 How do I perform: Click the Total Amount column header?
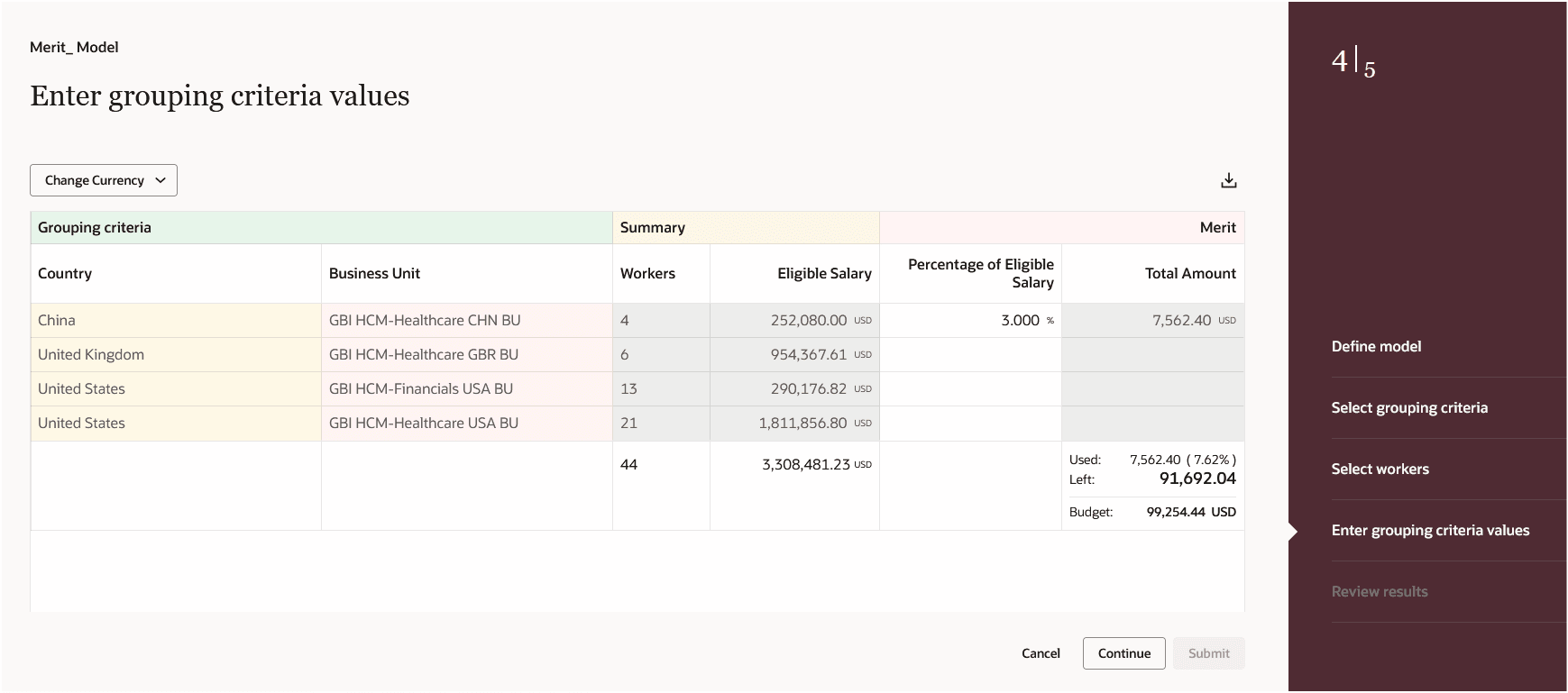point(1190,273)
